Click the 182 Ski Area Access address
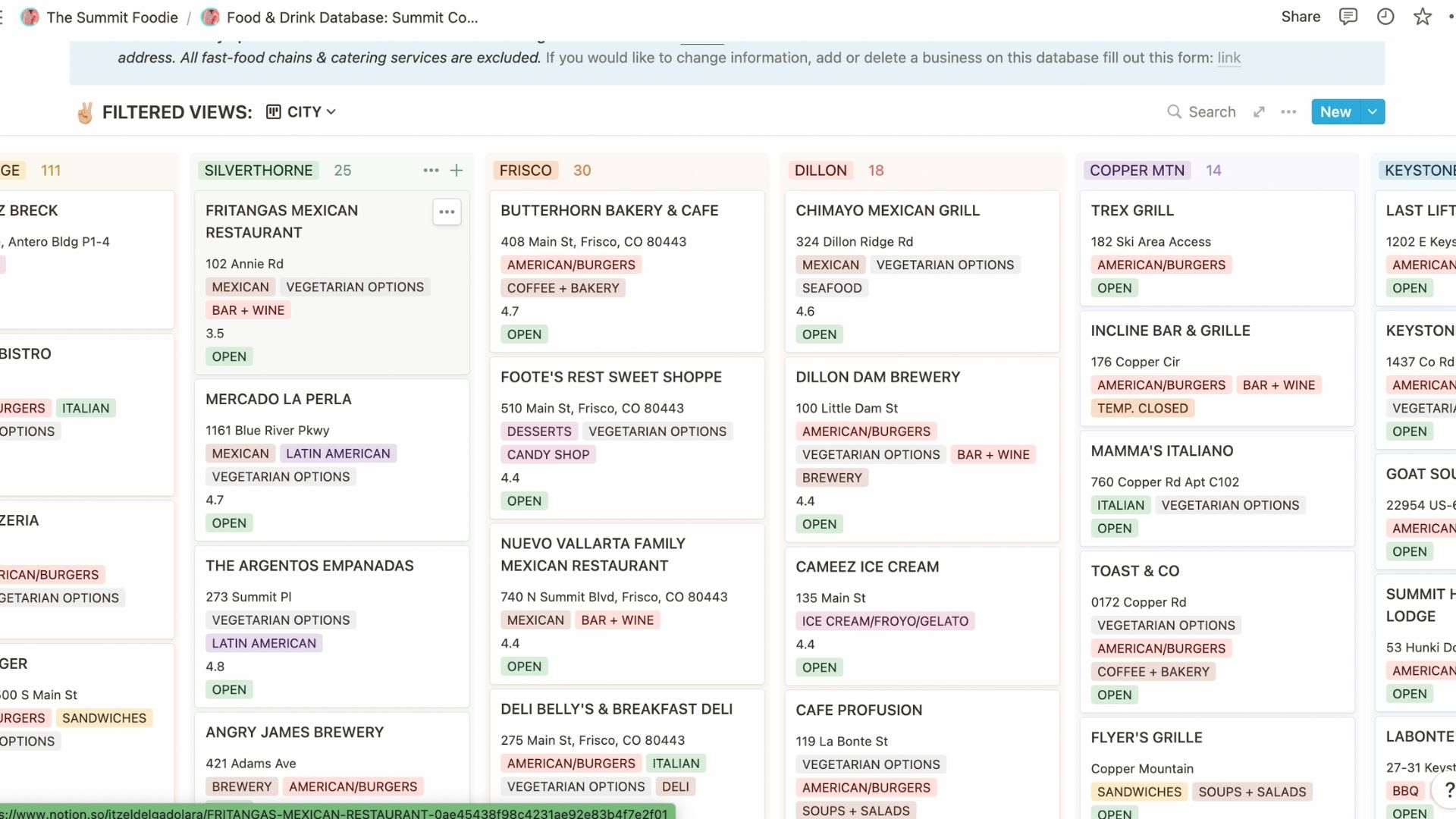The image size is (1456, 819). click(1150, 242)
